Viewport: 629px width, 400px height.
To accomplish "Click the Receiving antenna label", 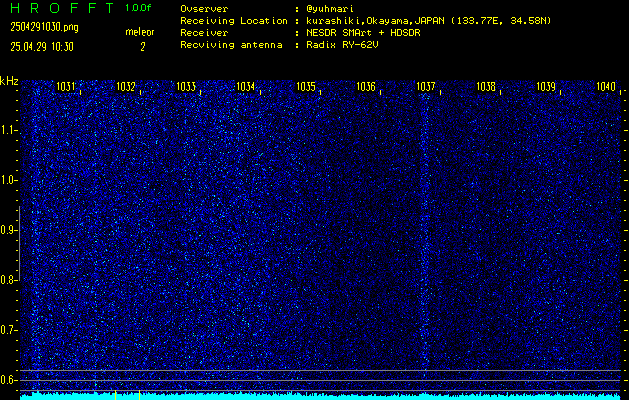I will click(x=231, y=45).
